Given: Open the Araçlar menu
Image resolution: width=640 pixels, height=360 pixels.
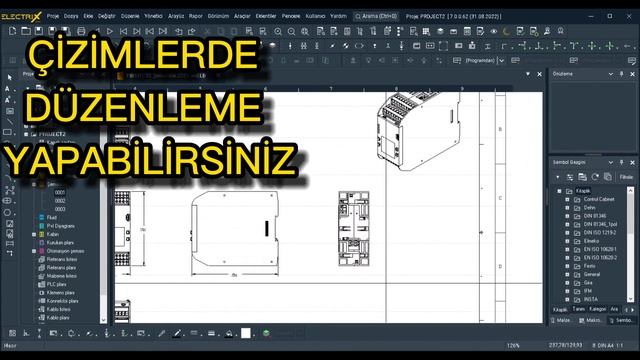Looking at the screenshot, I should [x=242, y=16].
